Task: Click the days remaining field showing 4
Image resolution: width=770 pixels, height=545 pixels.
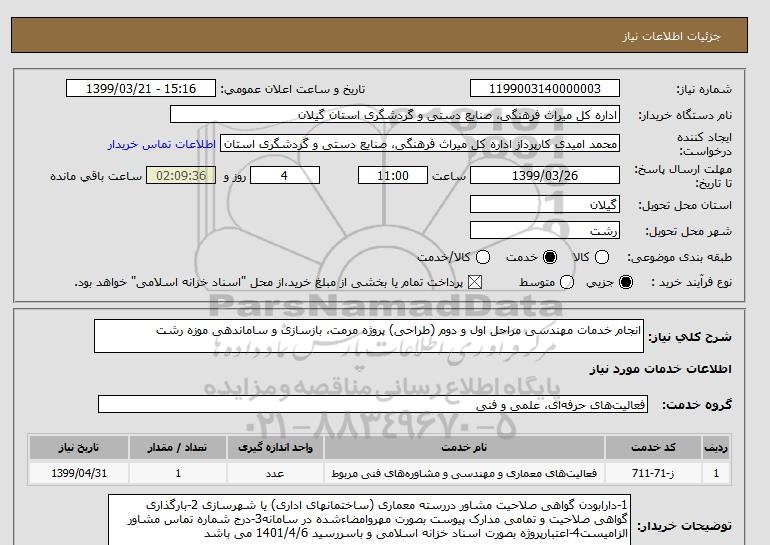Action: point(285,175)
